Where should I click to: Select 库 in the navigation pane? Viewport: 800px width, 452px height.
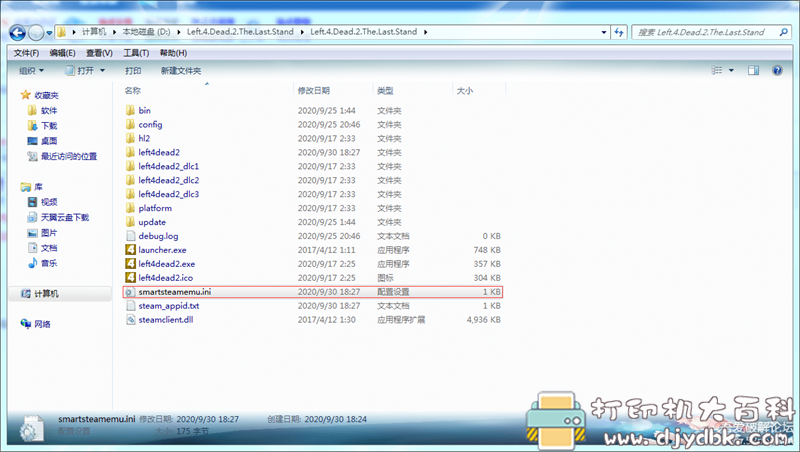(38, 187)
